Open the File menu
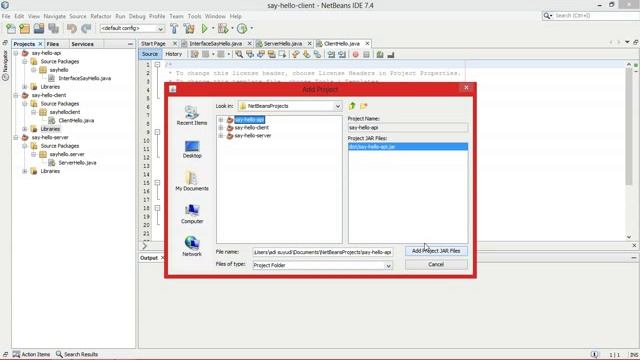640x360 pixels. coord(6,16)
